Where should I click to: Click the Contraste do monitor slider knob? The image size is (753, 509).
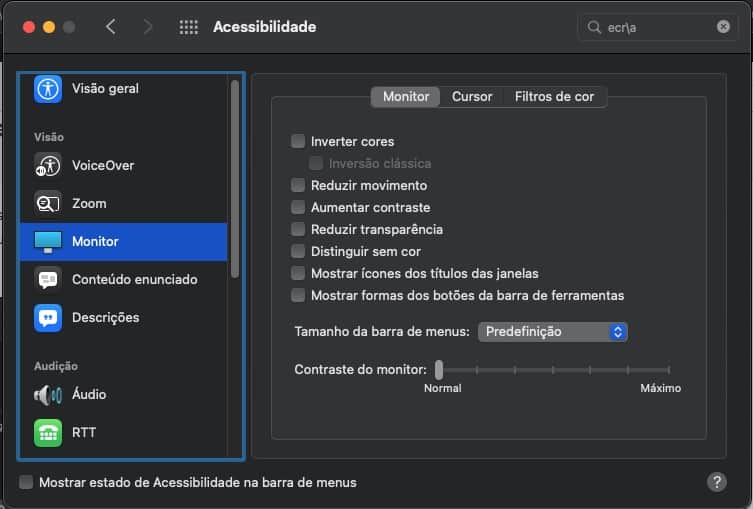439,369
